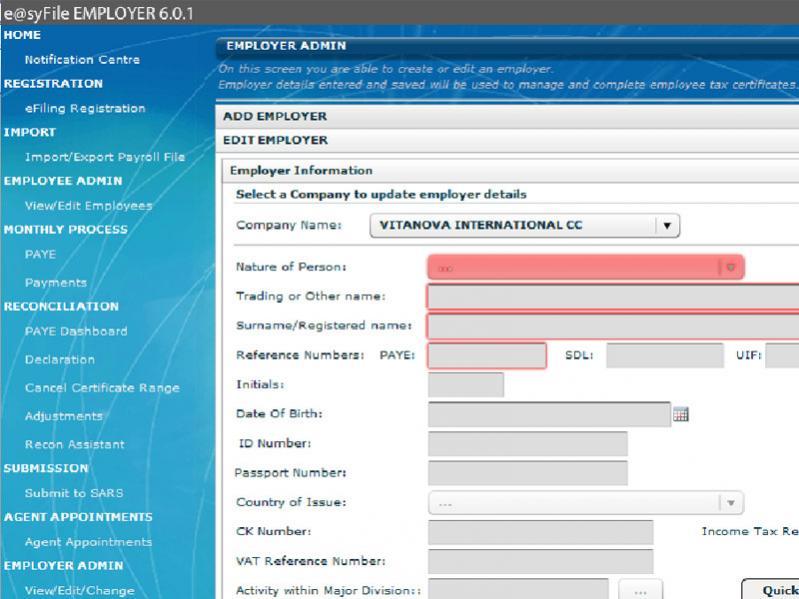Open the Nature of Person dropdown
Screen dimensions: 799x599
[x=731, y=268]
